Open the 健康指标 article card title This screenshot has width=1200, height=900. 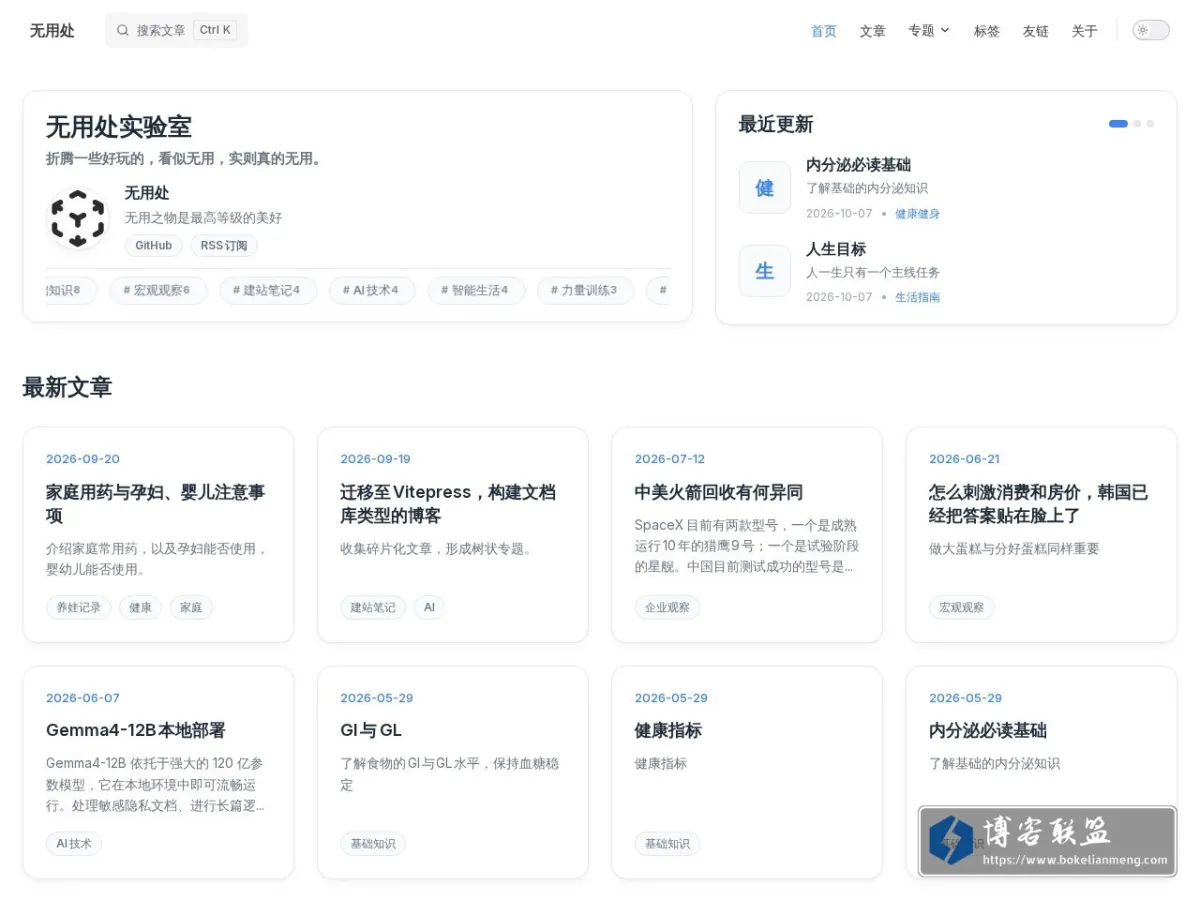(x=668, y=730)
